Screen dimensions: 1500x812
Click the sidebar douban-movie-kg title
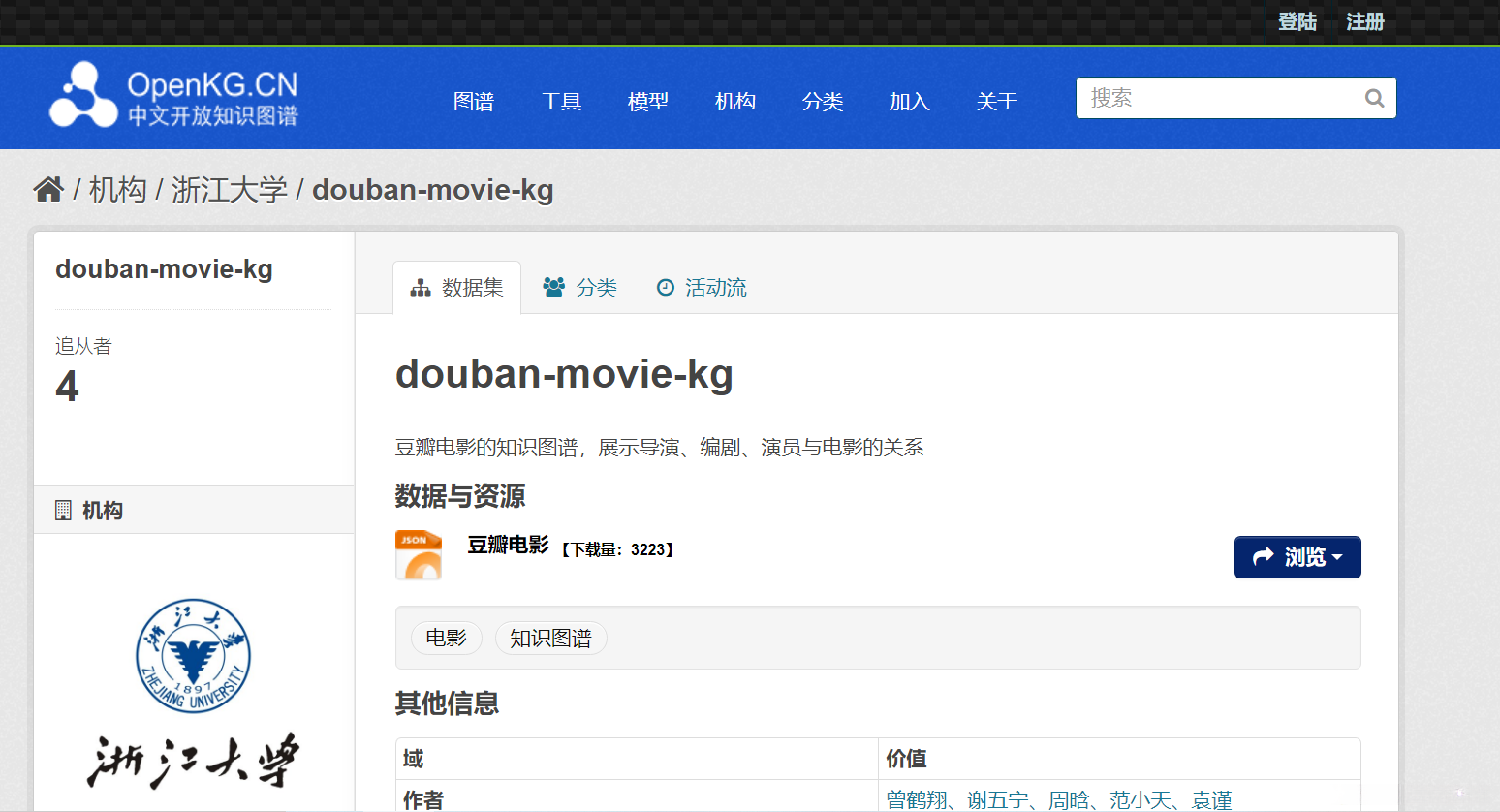coord(164,269)
